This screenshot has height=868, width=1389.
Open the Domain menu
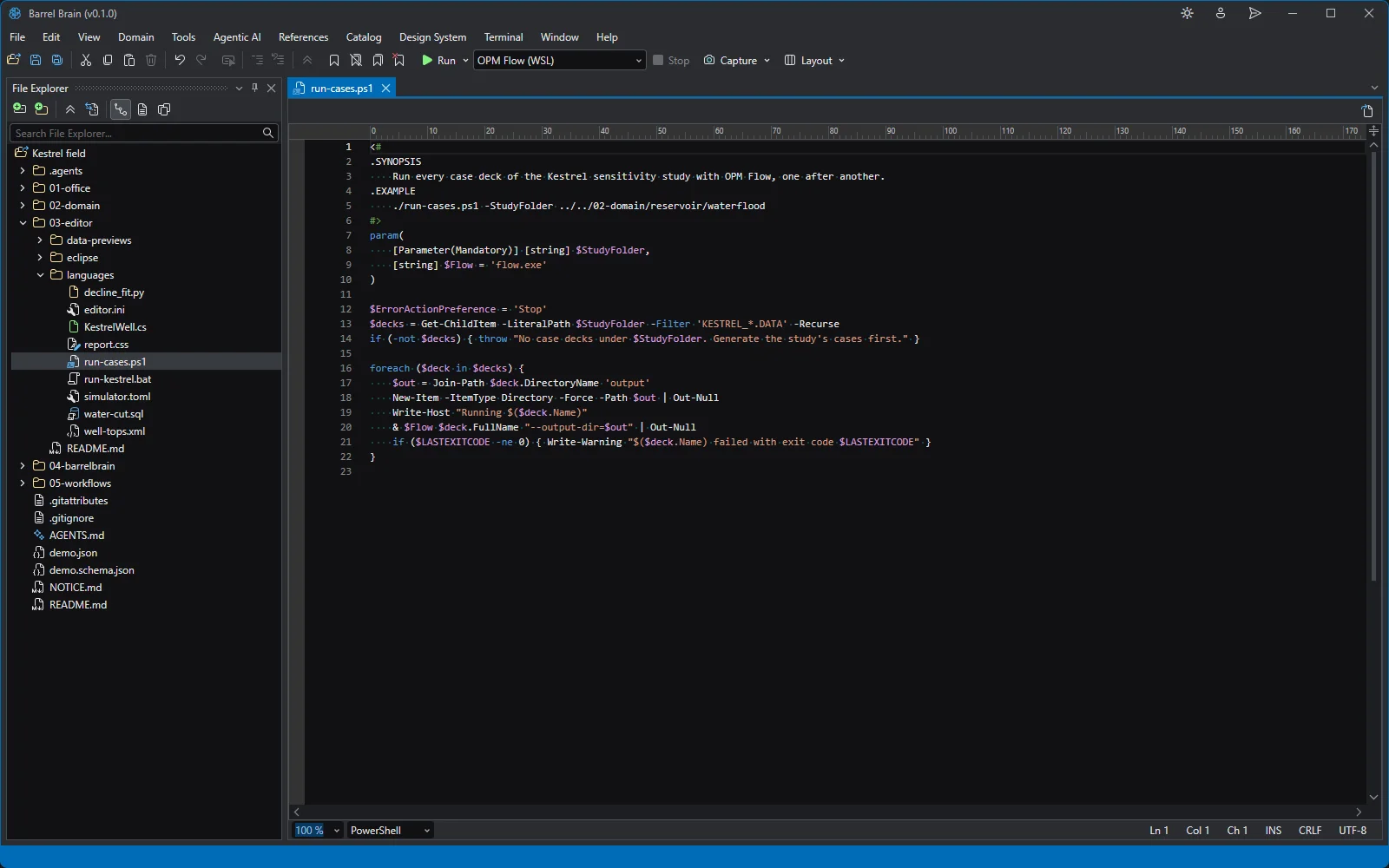tap(136, 37)
